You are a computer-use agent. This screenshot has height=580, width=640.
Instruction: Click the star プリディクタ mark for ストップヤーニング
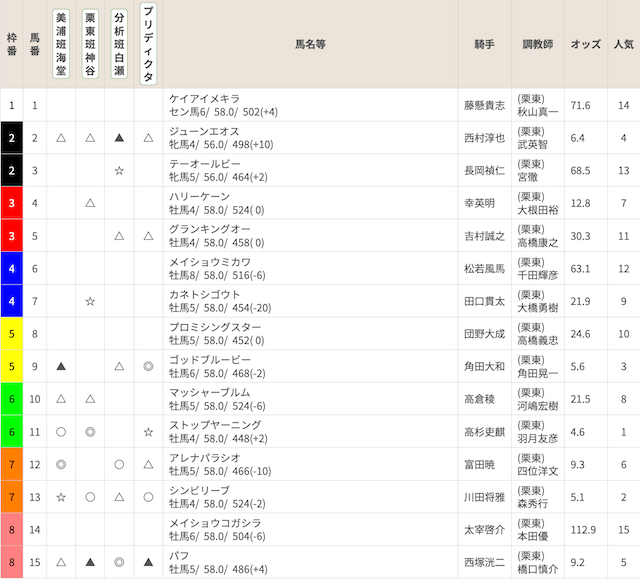point(148,432)
